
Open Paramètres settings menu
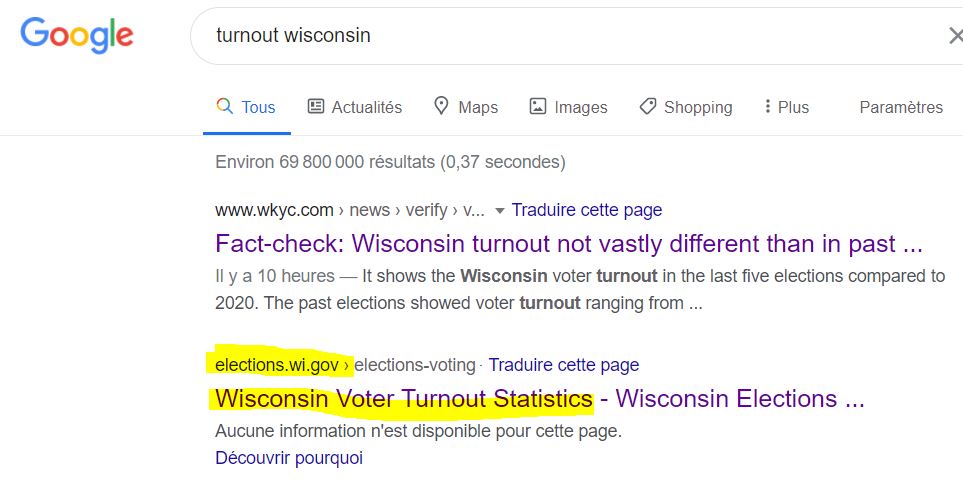tap(901, 107)
